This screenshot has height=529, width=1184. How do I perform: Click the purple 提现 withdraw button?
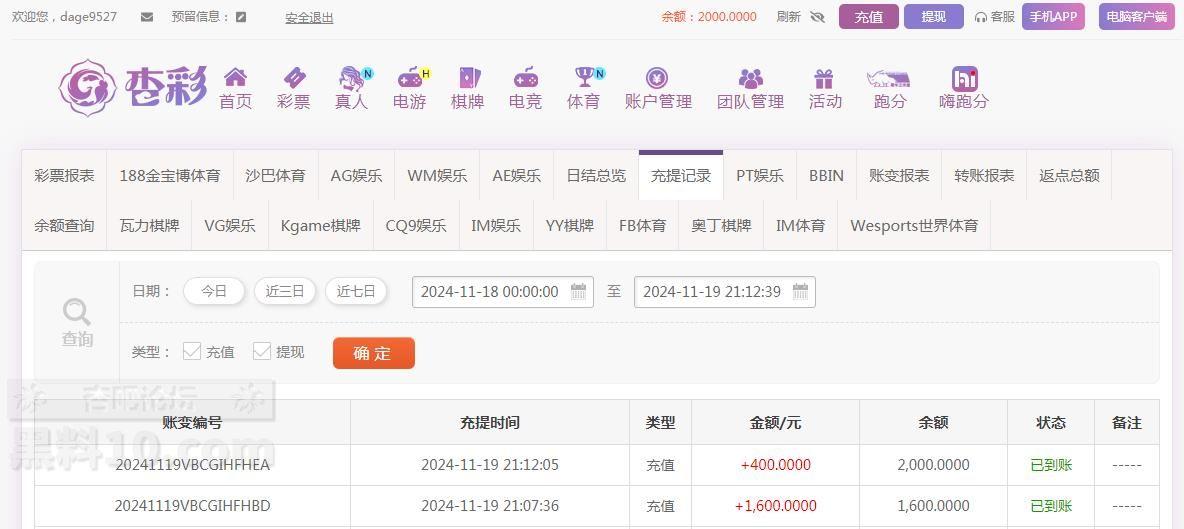[x=933, y=17]
